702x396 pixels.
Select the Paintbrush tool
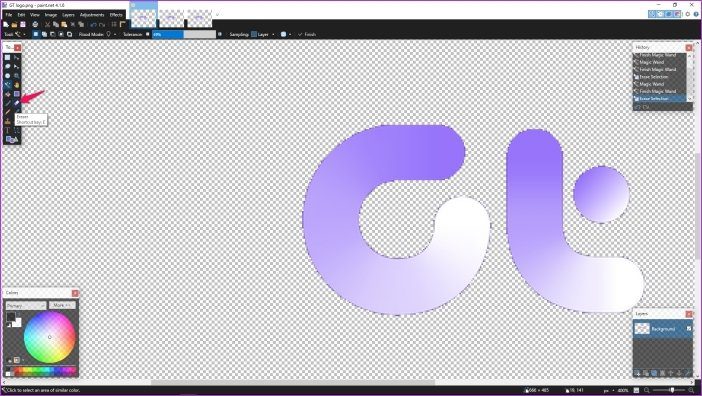tap(8, 103)
